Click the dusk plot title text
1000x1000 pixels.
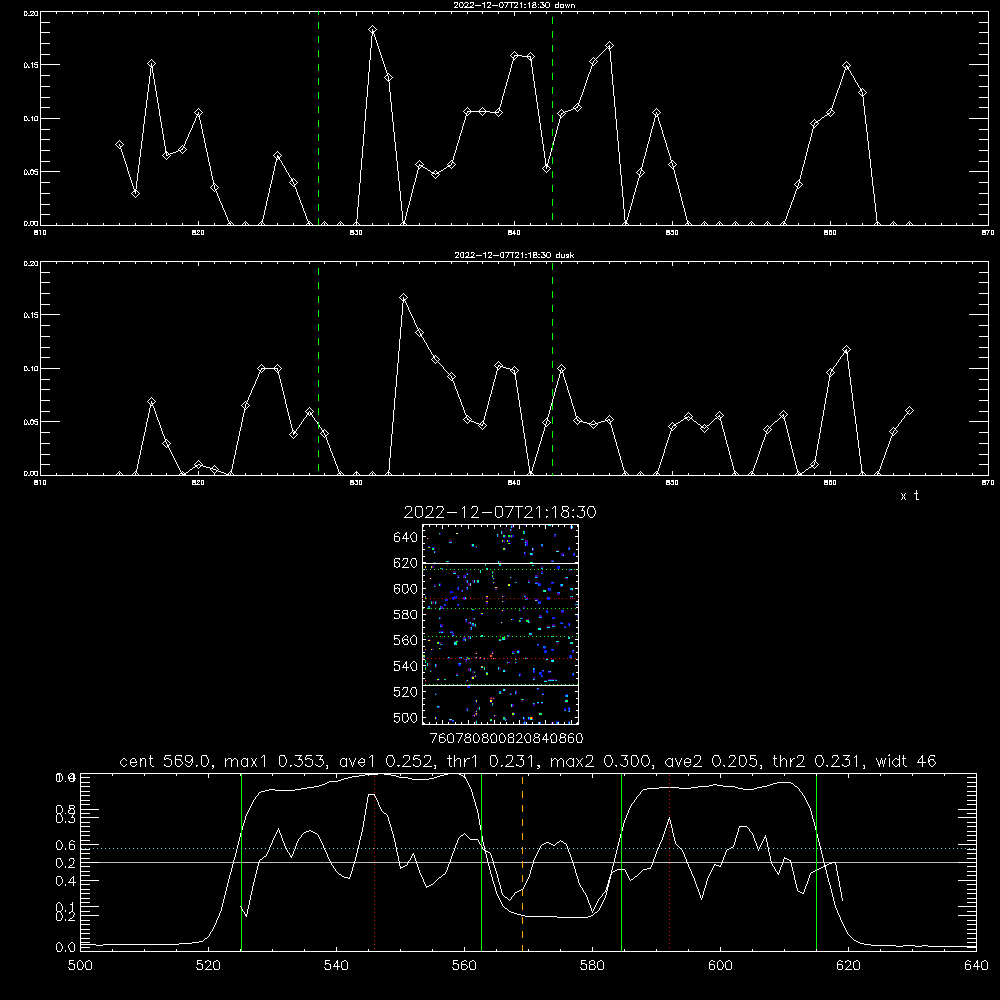(514, 255)
